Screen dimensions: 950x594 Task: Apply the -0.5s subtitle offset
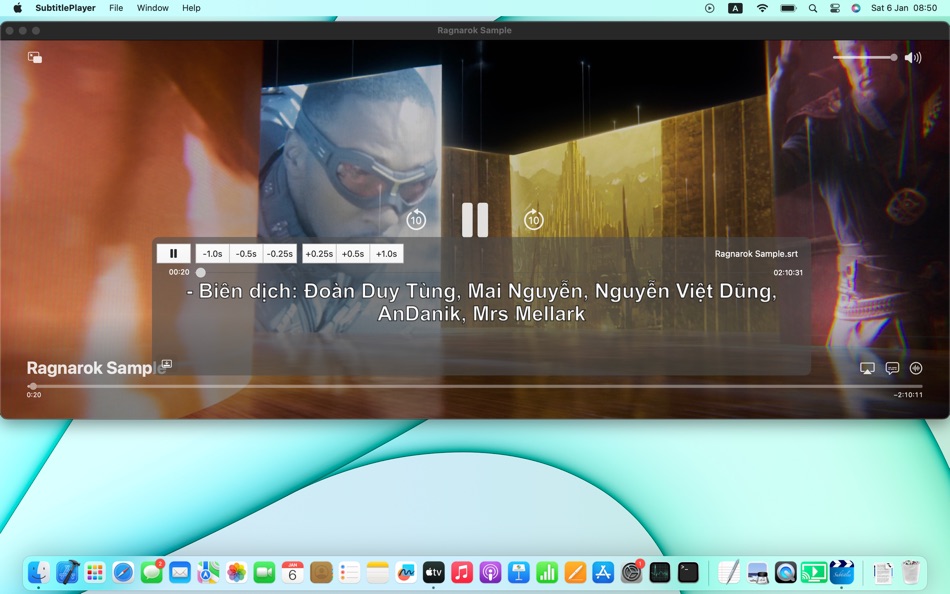click(x=246, y=253)
